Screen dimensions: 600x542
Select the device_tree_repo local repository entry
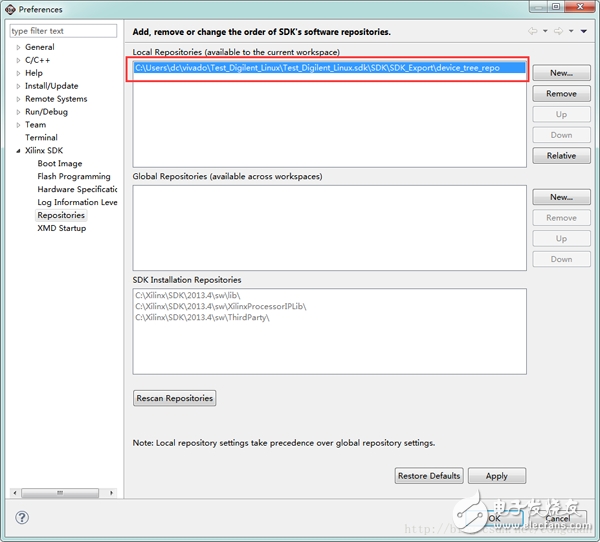point(330,68)
